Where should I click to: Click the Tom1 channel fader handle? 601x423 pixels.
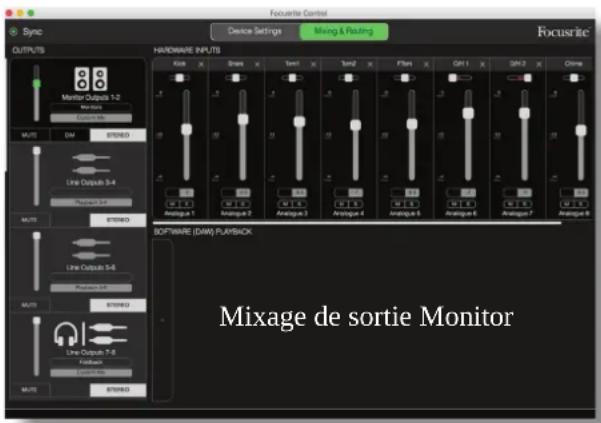(299, 121)
